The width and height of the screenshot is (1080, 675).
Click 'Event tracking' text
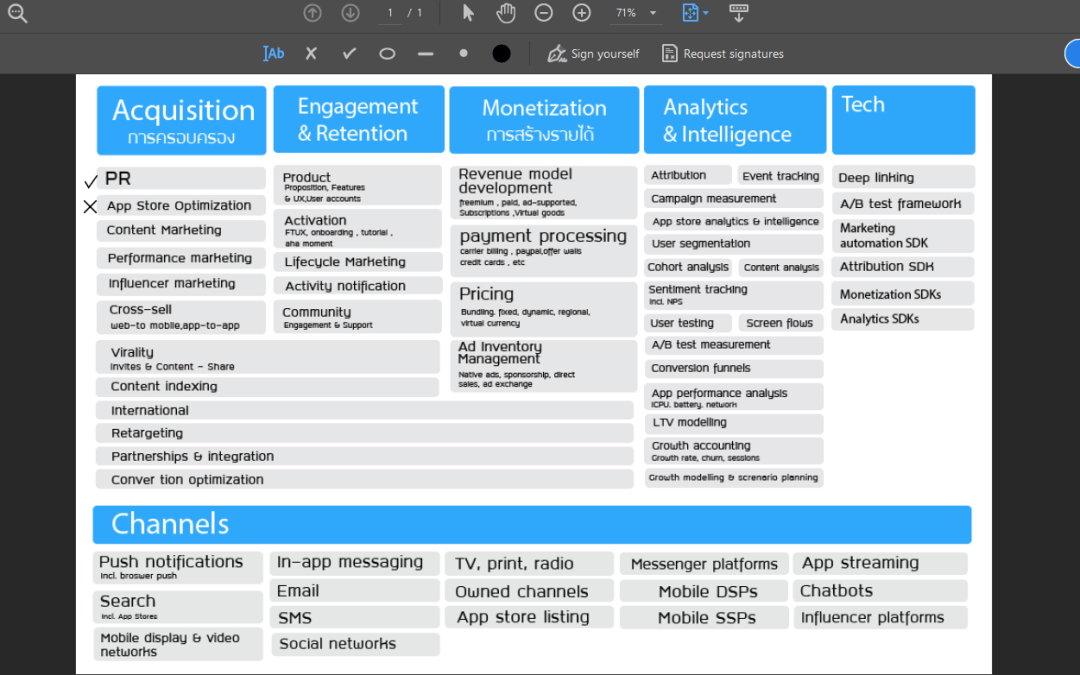click(x=781, y=176)
